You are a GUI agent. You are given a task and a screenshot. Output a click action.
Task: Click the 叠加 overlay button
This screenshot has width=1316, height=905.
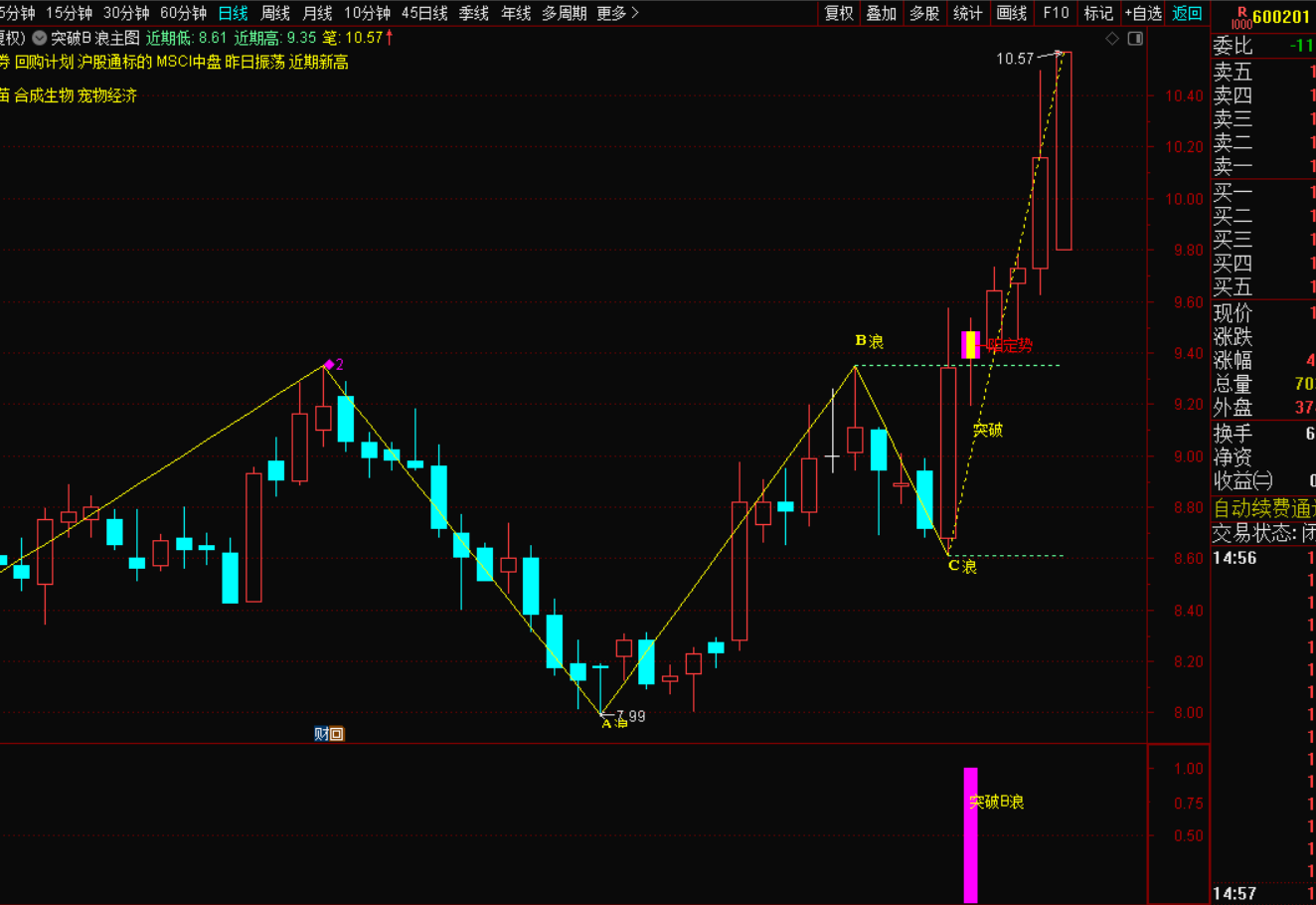coord(881,13)
